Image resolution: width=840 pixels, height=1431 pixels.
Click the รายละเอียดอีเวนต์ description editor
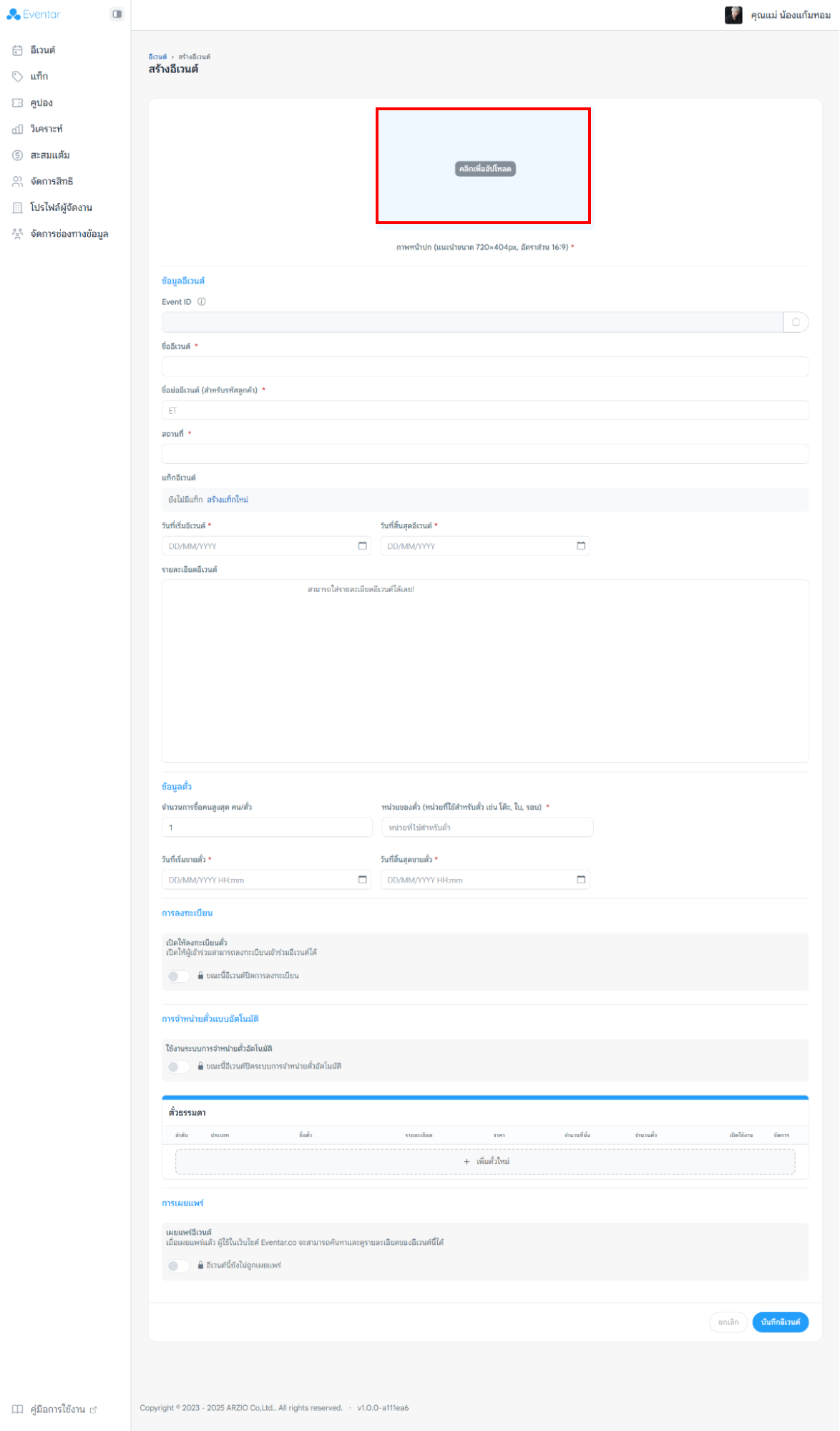[485, 671]
